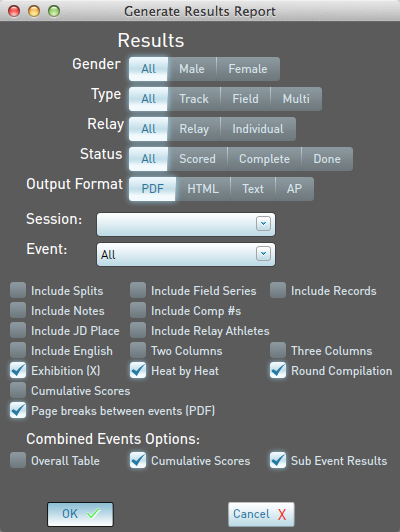Disable the Round Compilation checkbox
The height and width of the screenshot is (532, 400).
coord(278,370)
